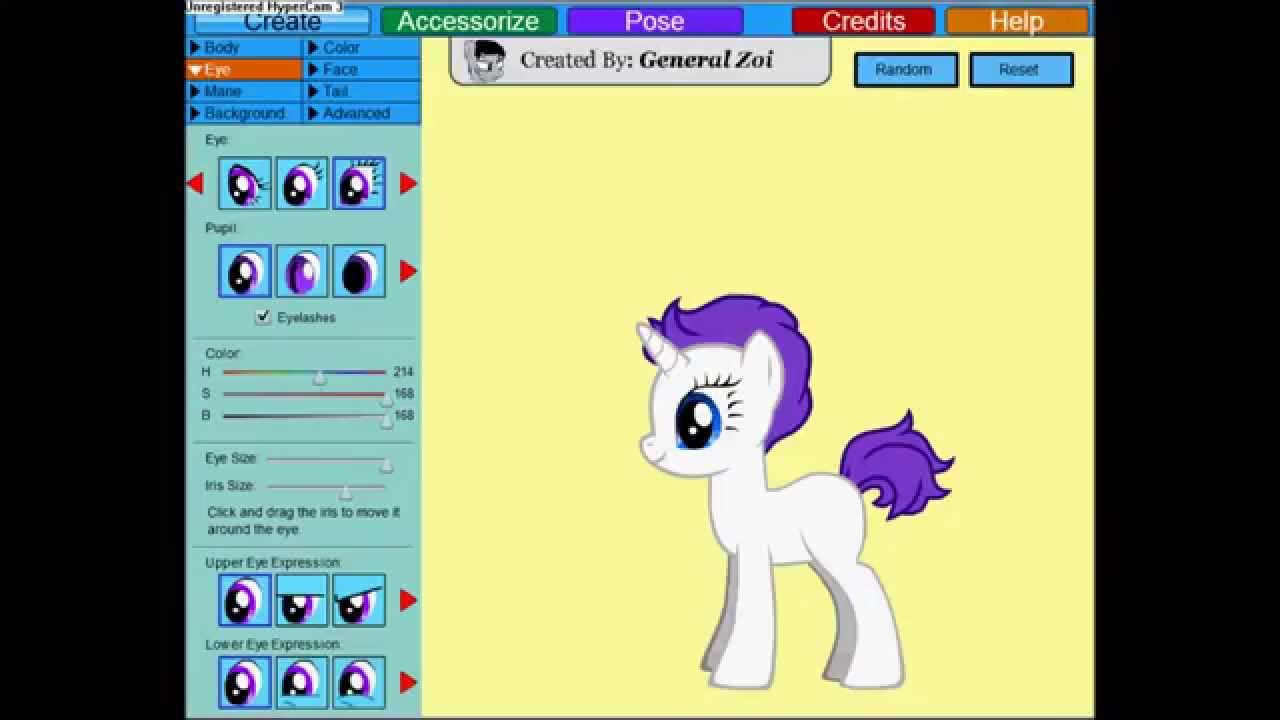Screen dimensions: 1280x720
Task: Pick the second Lower Eye Expression
Action: coord(302,682)
